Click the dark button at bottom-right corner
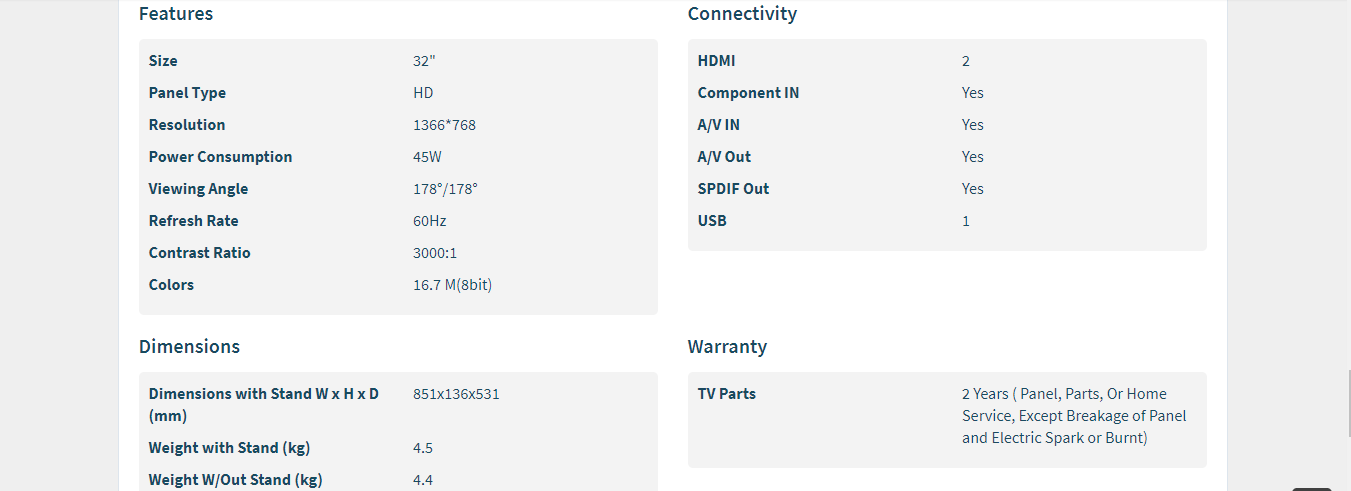Image resolution: width=1351 pixels, height=491 pixels. tap(1310, 488)
